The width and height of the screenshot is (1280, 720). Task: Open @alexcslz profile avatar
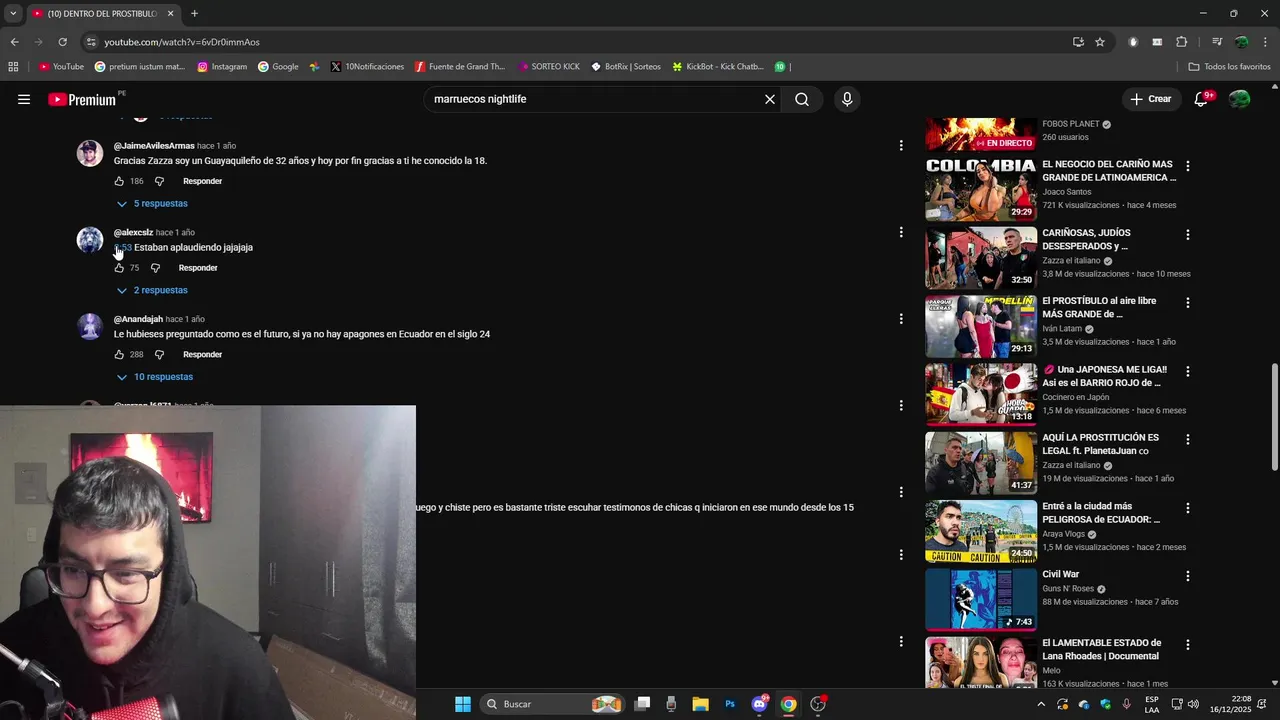click(90, 240)
